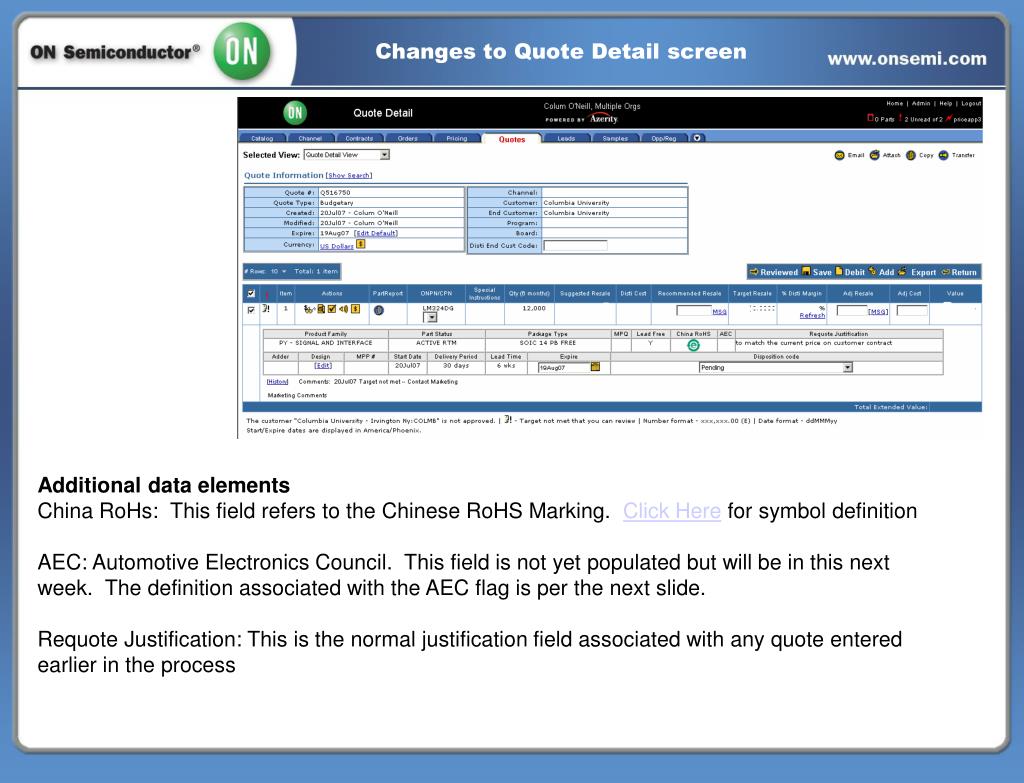Click the 'Click Here' symbol definition link
The width and height of the screenshot is (1024, 783).
pyautogui.click(x=671, y=511)
